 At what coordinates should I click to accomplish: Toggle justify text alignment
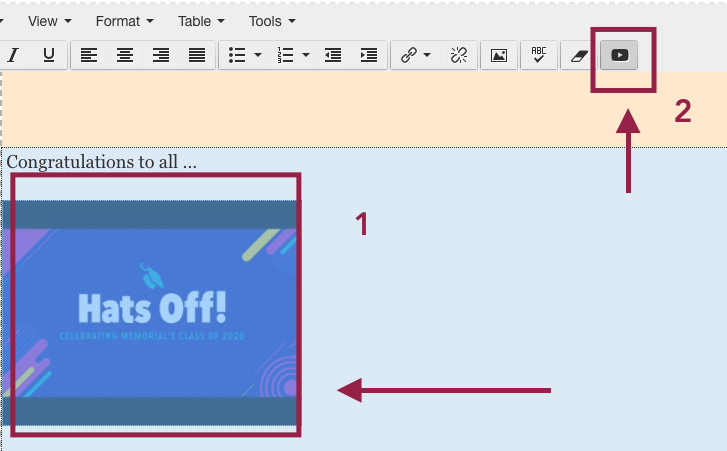pyautogui.click(x=197, y=55)
